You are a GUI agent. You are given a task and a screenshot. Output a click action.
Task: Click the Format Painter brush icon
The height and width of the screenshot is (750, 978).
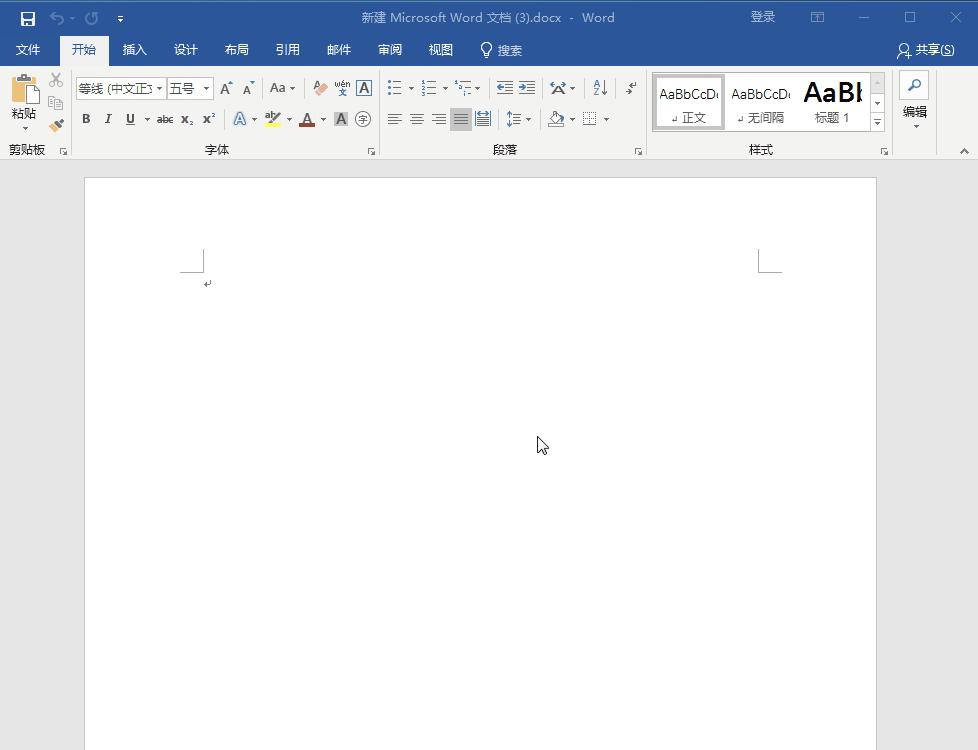coord(56,126)
